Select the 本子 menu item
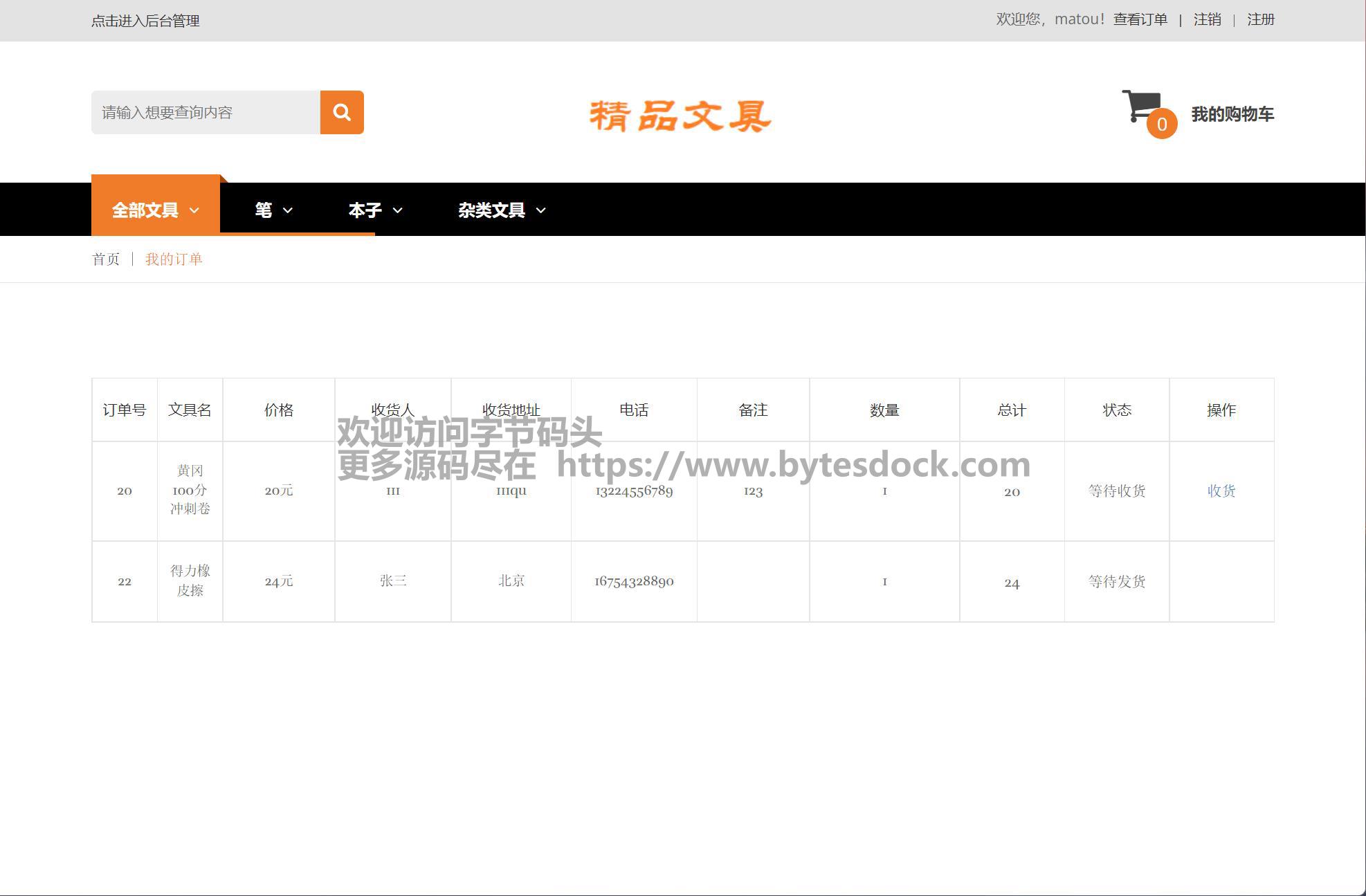1366x896 pixels. 365,210
